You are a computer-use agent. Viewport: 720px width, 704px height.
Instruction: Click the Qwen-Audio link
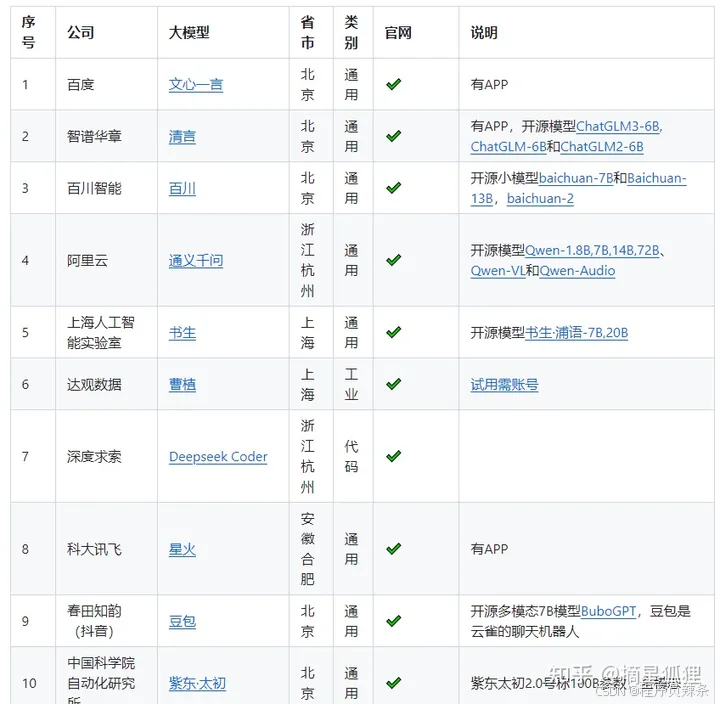577,271
